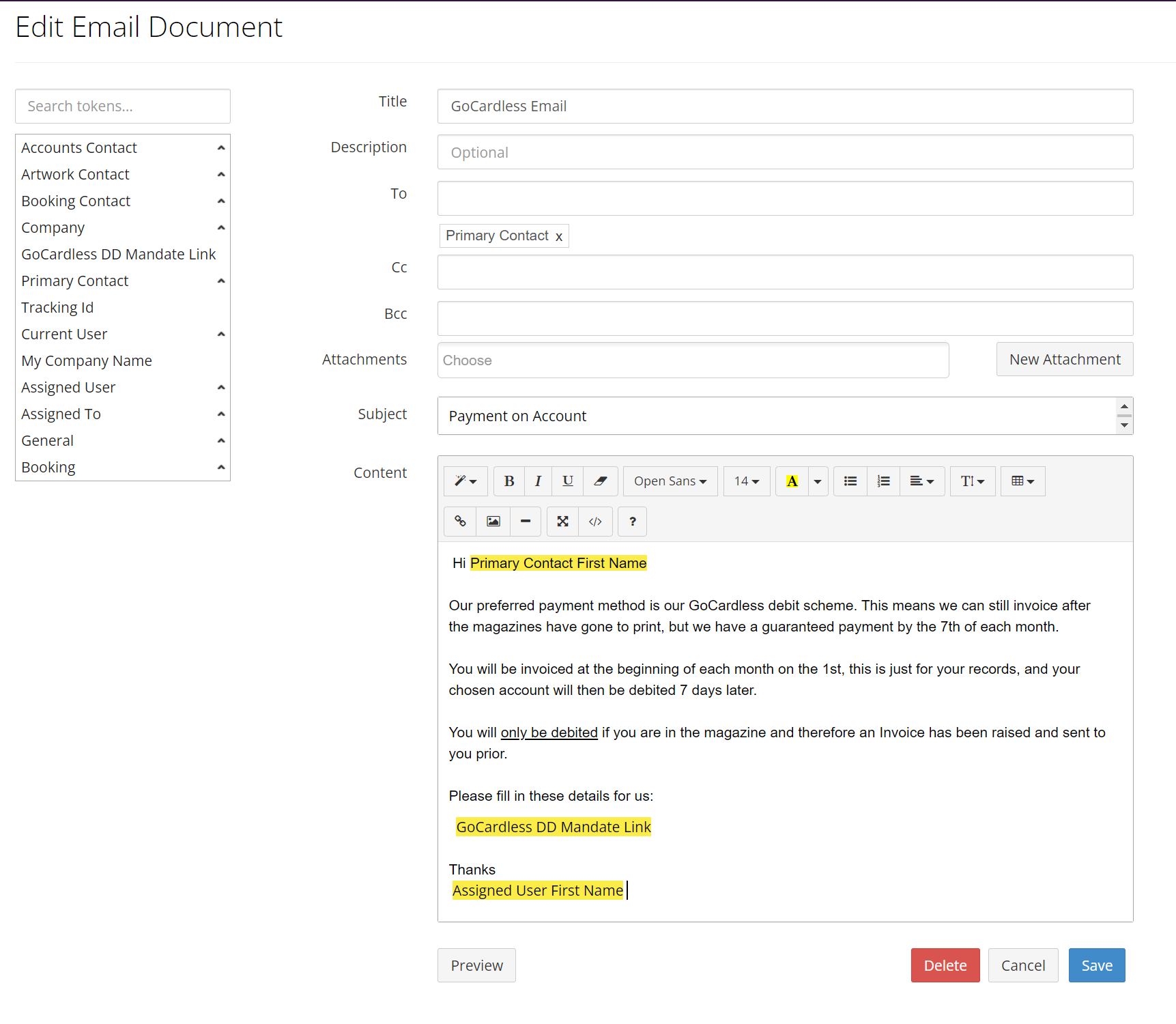Click the eraser remove font style icon
This screenshot has height=1024, width=1176.
pyautogui.click(x=601, y=481)
